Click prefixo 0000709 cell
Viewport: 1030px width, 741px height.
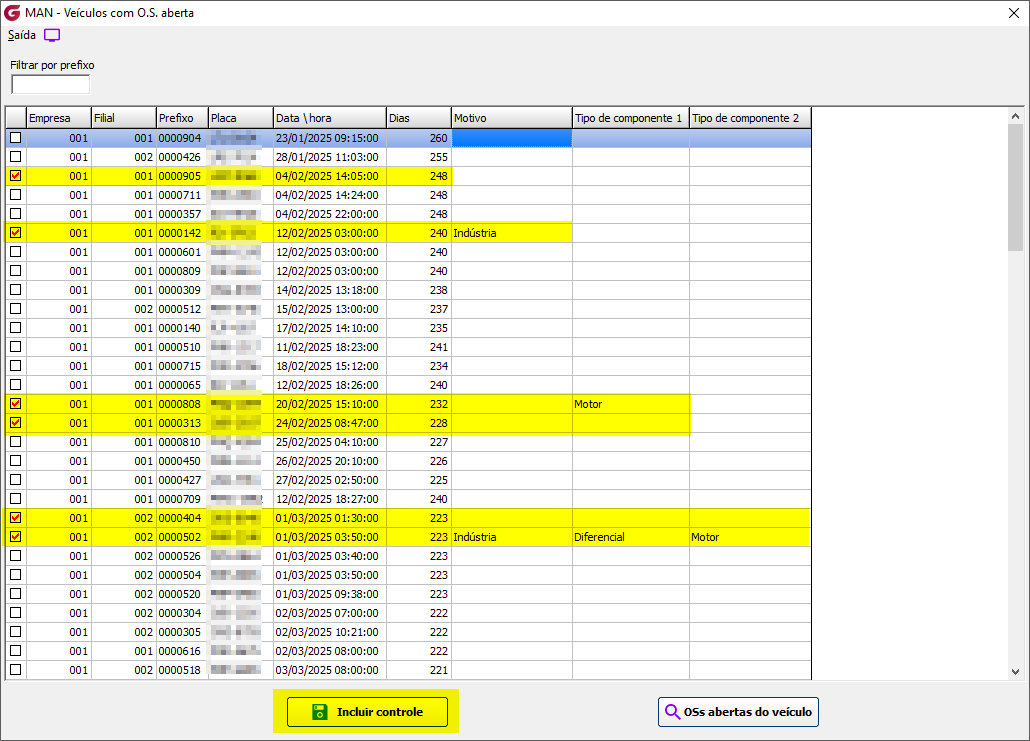click(x=182, y=499)
